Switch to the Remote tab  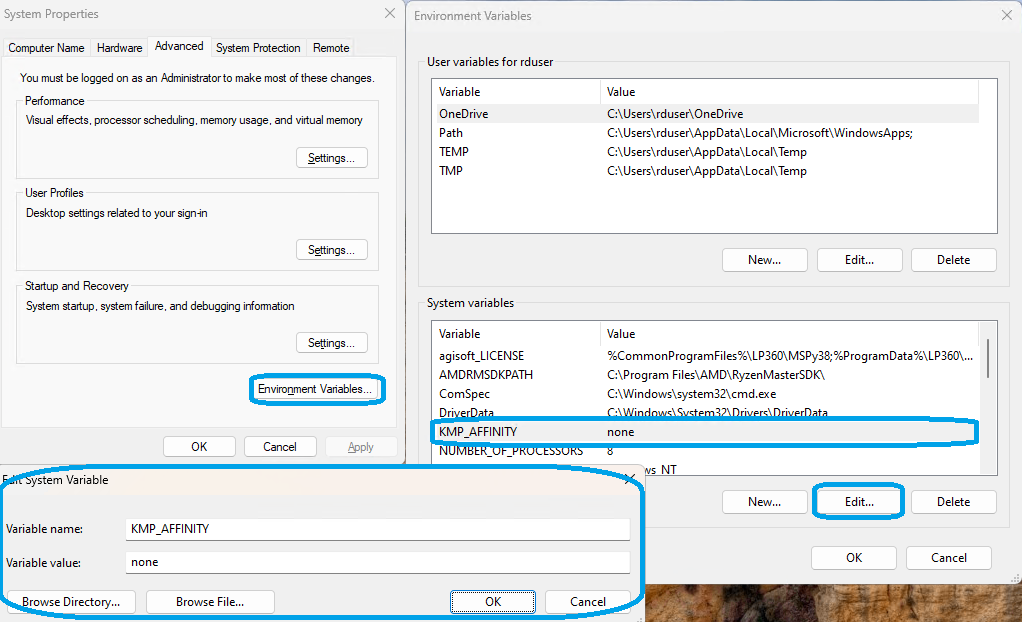tap(331, 48)
